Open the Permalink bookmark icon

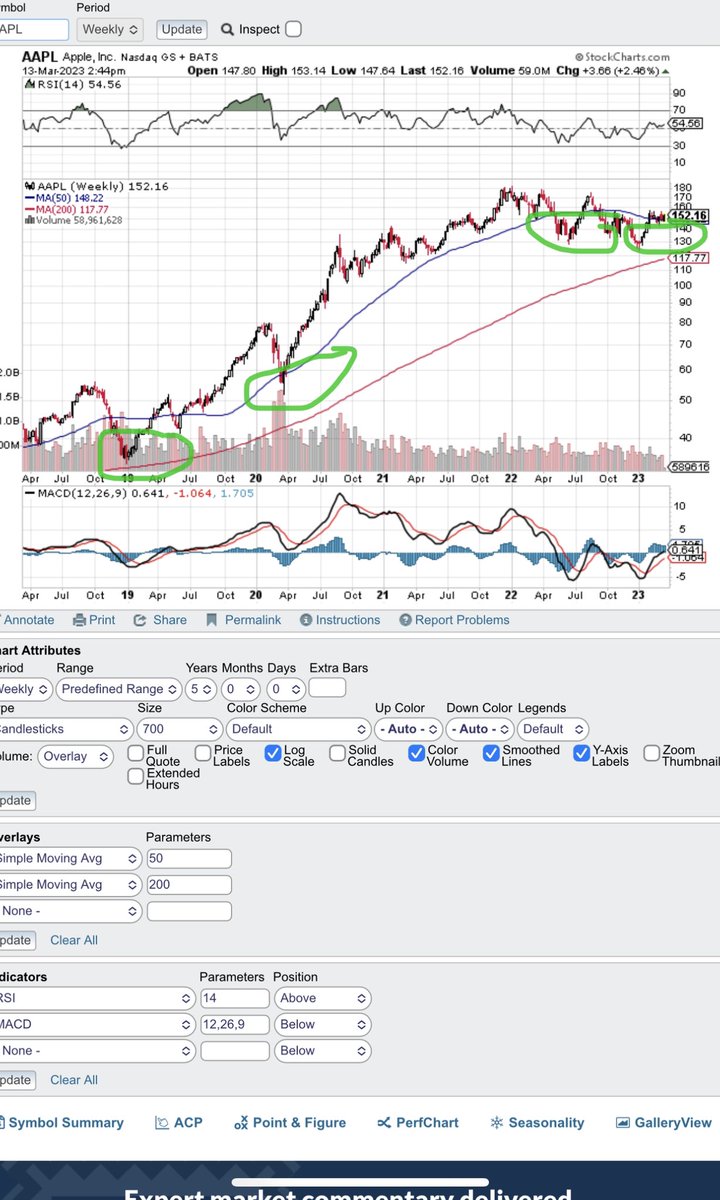pyautogui.click(x=211, y=620)
